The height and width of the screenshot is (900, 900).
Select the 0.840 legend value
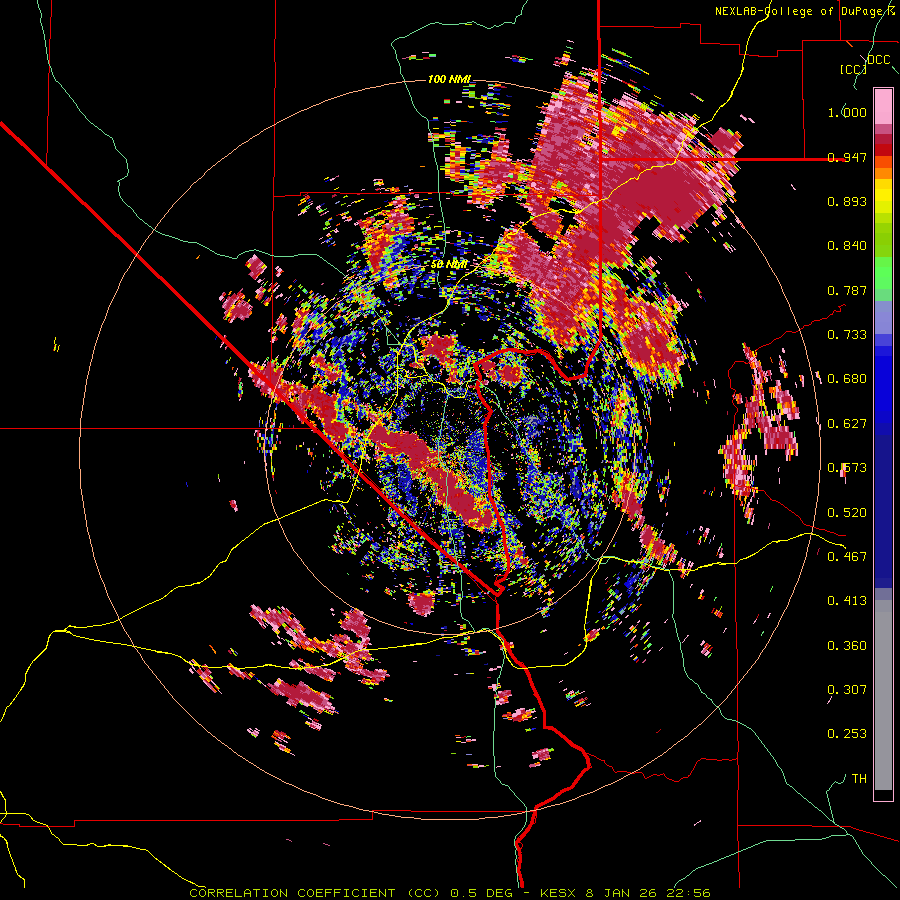tap(847, 246)
